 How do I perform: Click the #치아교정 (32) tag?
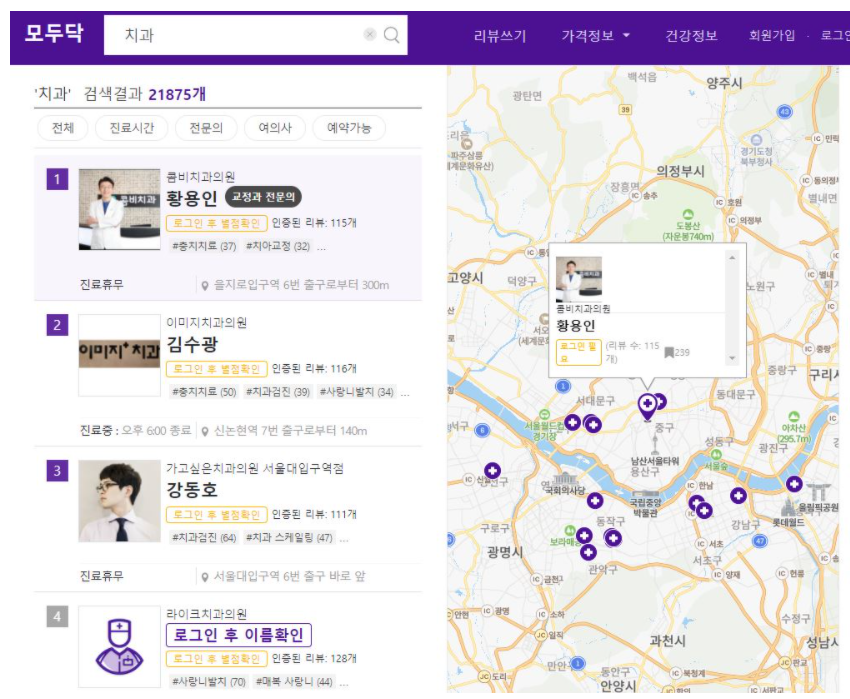[278, 247]
